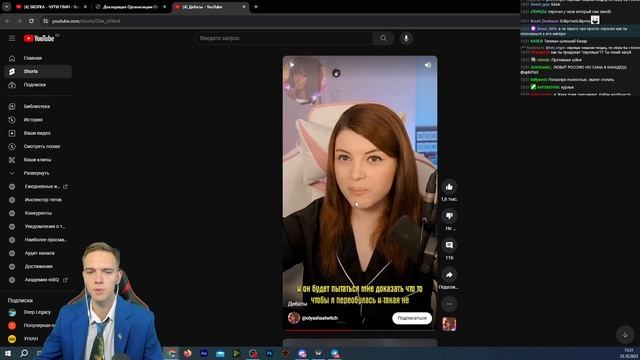Click the search magnifier button
The height and width of the screenshot is (360, 640).
pyautogui.click(x=383, y=38)
